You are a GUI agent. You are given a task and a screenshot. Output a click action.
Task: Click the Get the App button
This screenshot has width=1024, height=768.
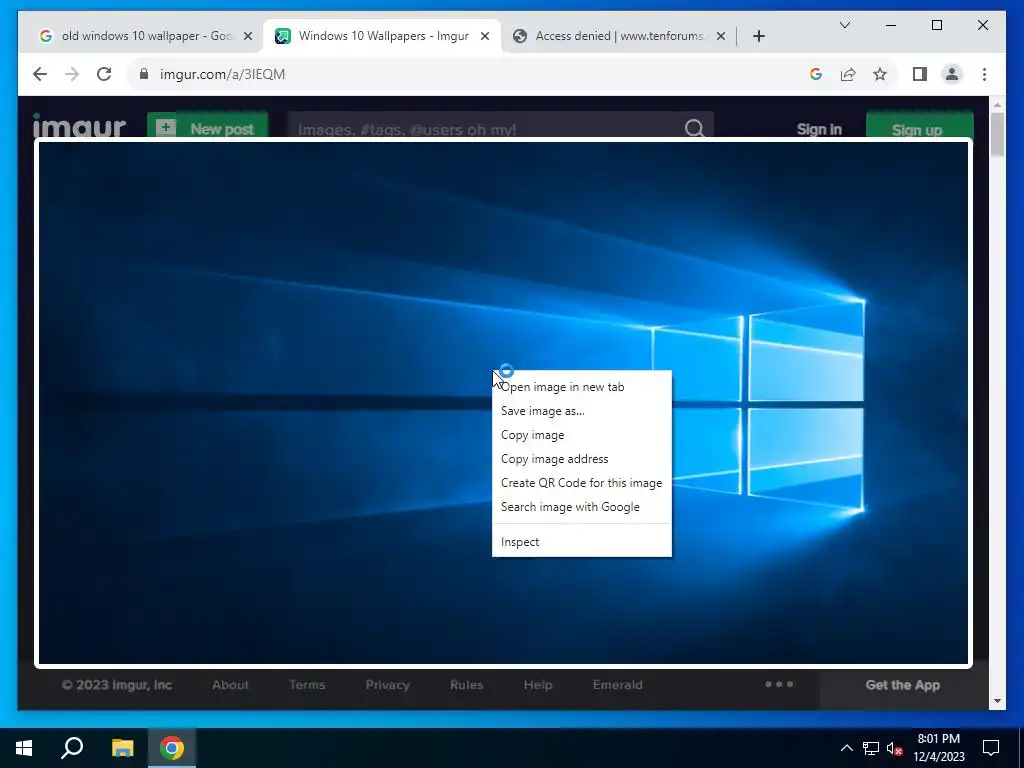[903, 685]
